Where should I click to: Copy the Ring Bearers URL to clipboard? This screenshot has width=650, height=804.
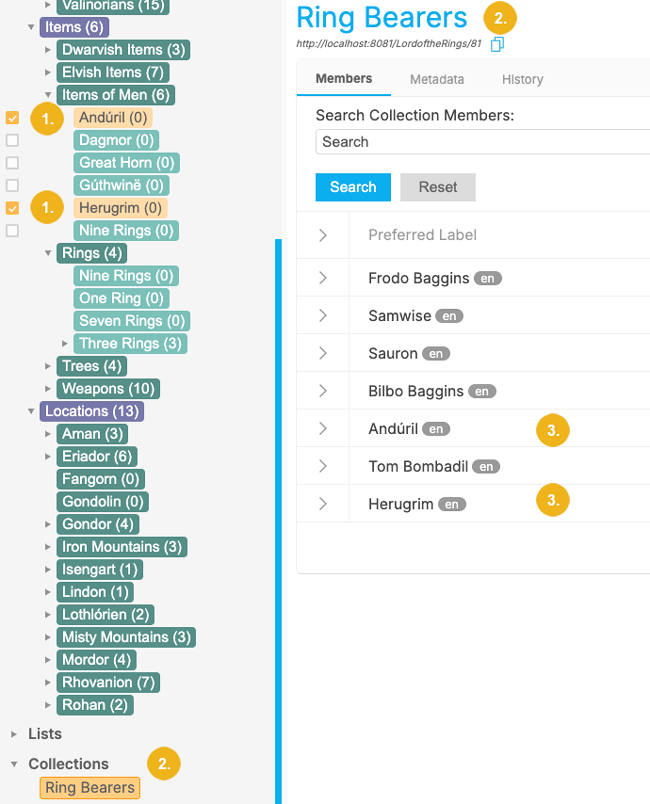[497, 44]
